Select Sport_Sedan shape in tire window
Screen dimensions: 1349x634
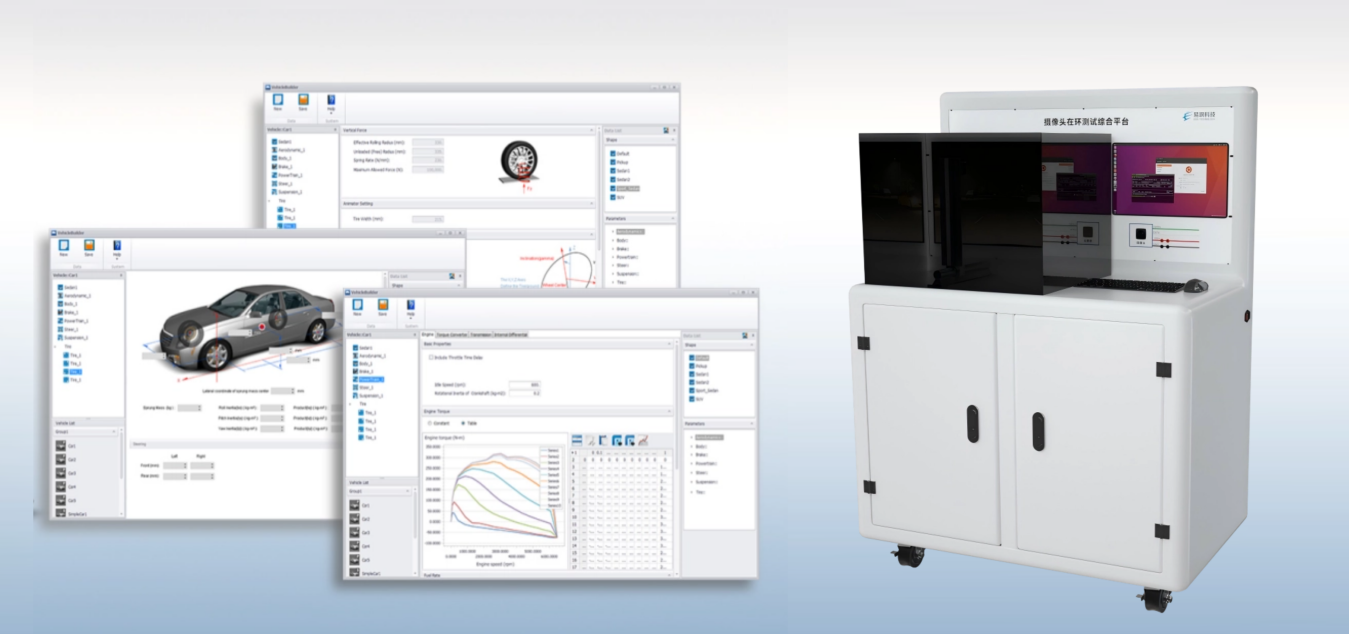click(x=626, y=188)
